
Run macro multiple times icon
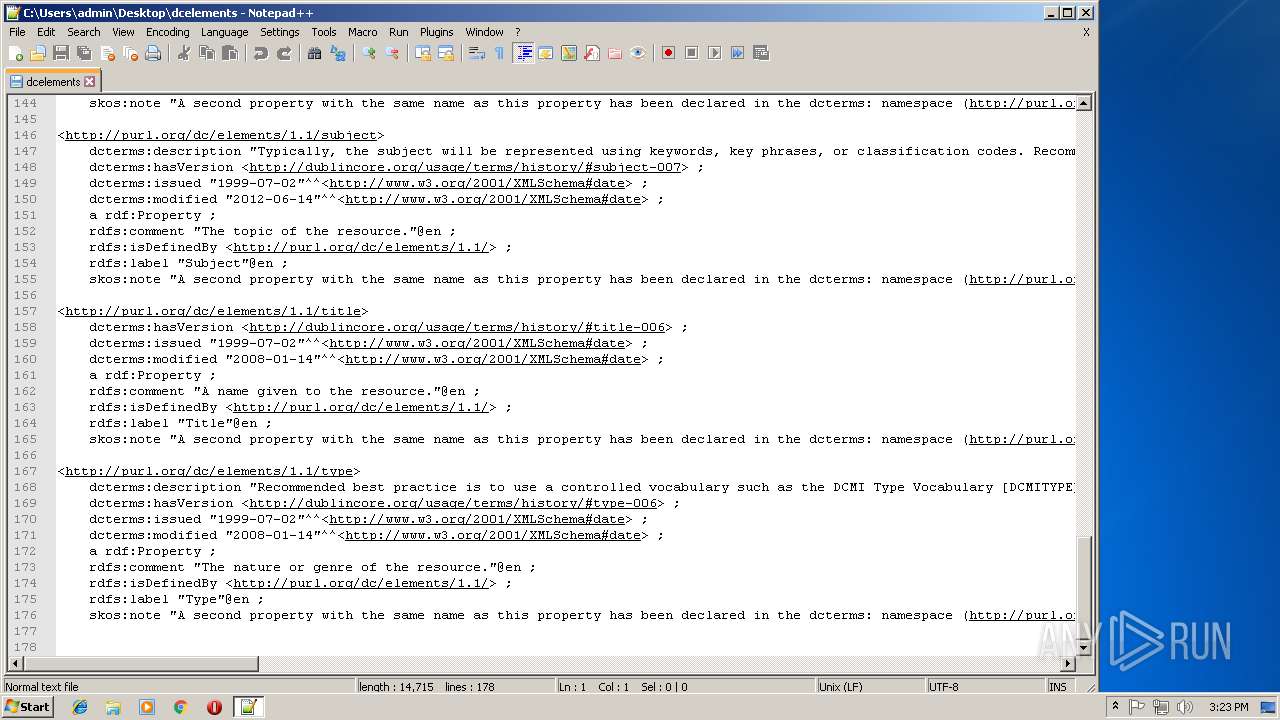click(738, 53)
